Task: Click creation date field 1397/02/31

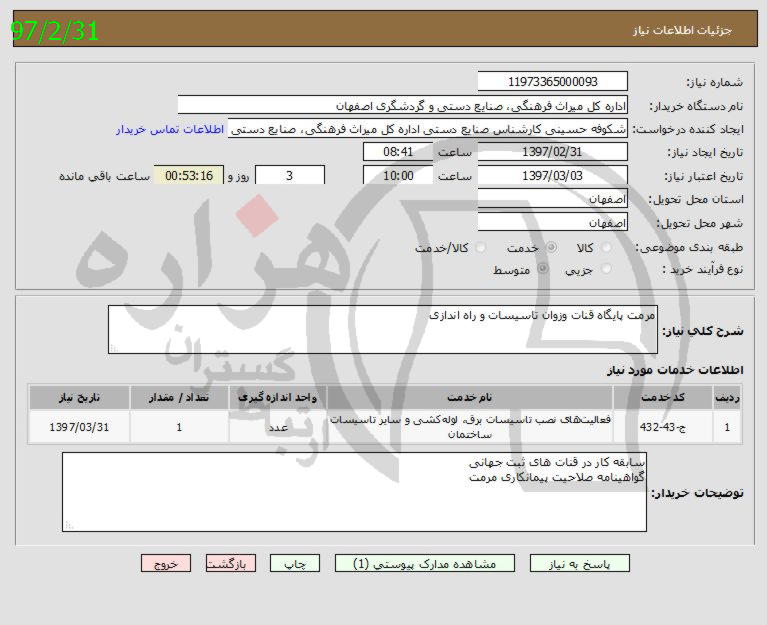Action: click(x=552, y=152)
